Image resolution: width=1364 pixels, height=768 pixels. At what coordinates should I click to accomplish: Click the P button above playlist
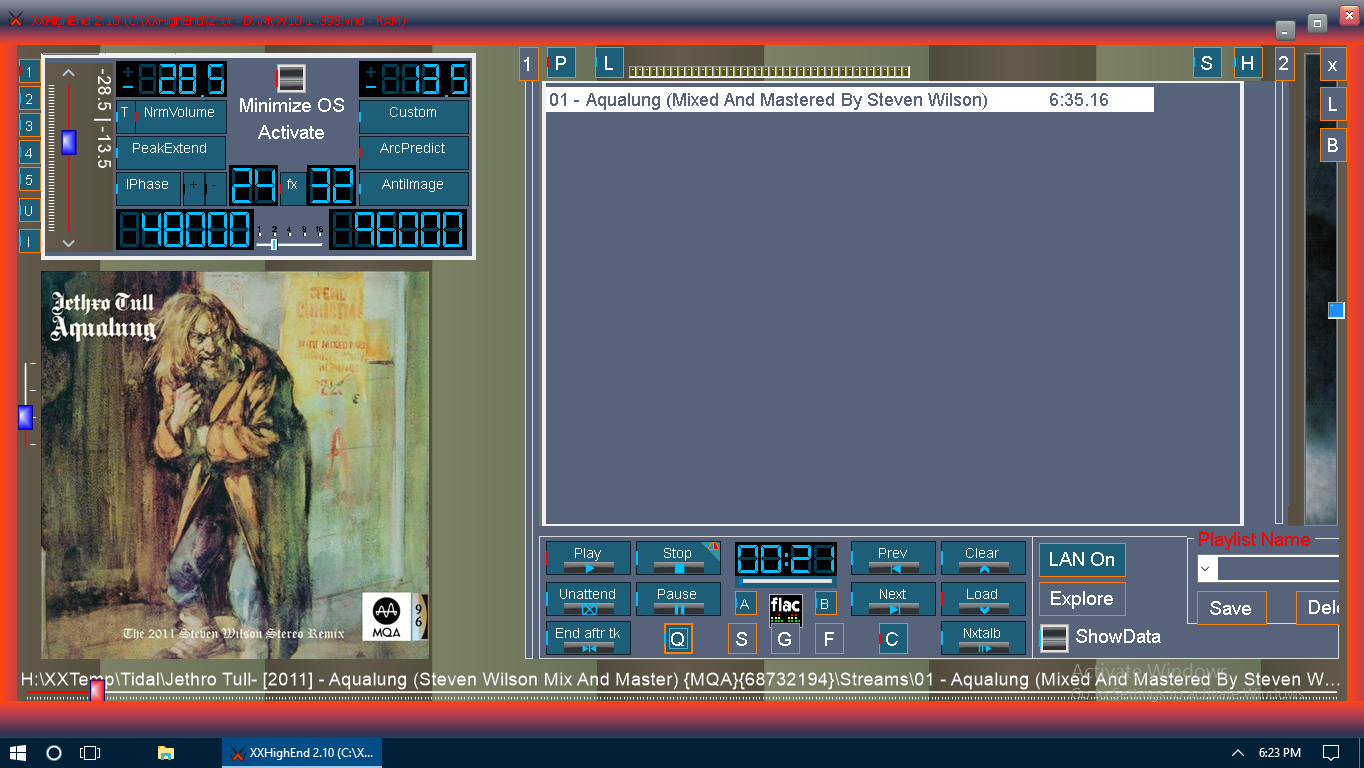(x=561, y=63)
